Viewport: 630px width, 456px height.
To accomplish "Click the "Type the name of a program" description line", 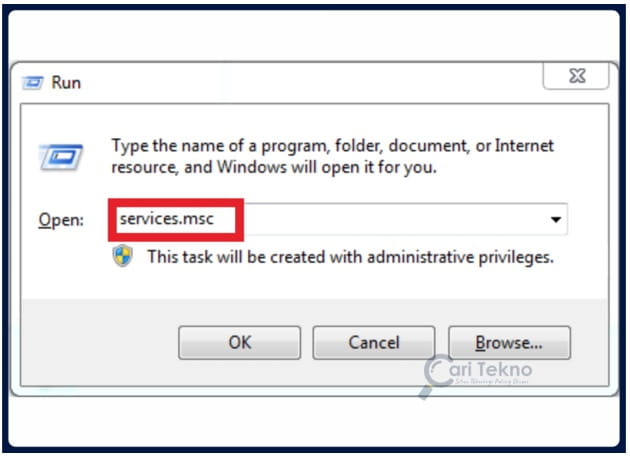I will [x=332, y=146].
